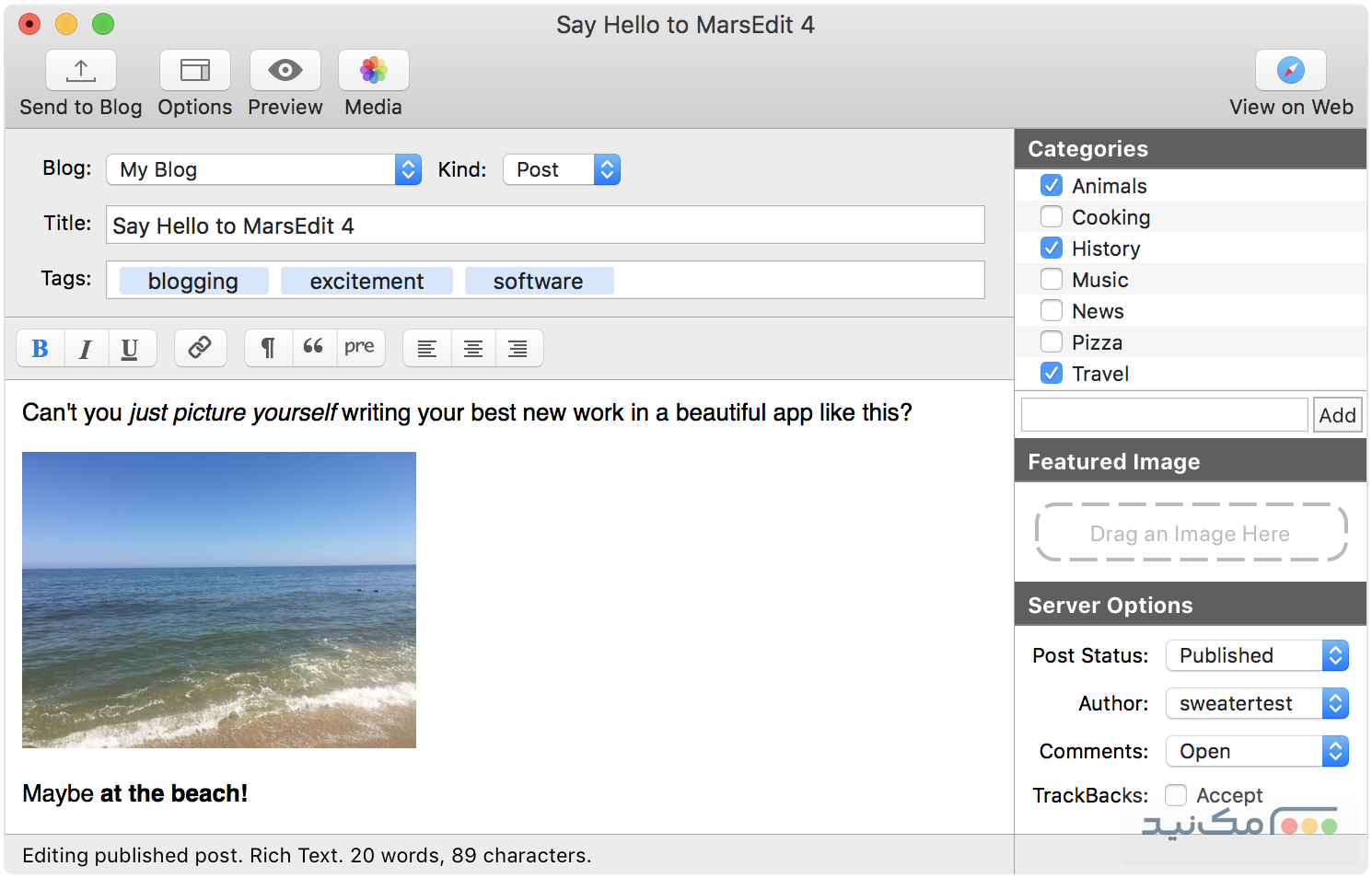Select the software tag

(x=539, y=282)
